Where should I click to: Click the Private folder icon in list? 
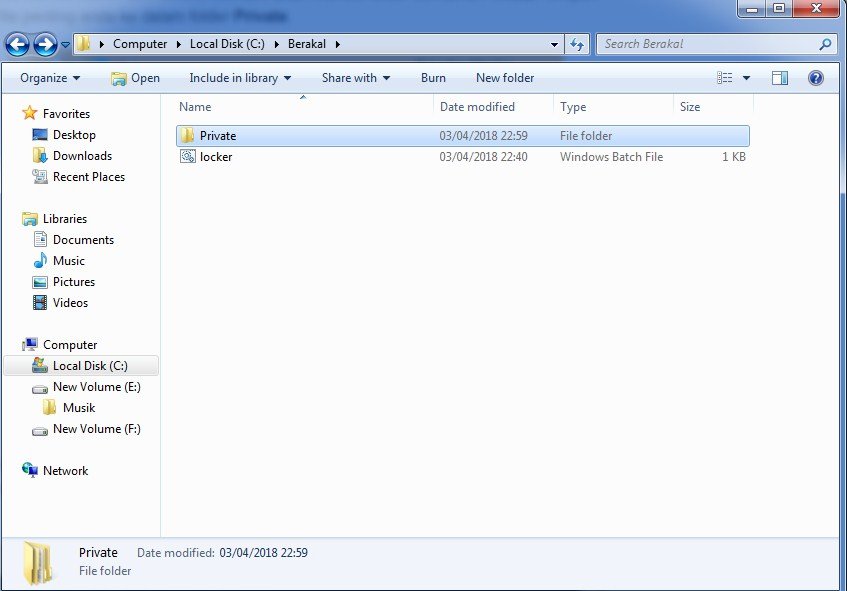tap(187, 136)
